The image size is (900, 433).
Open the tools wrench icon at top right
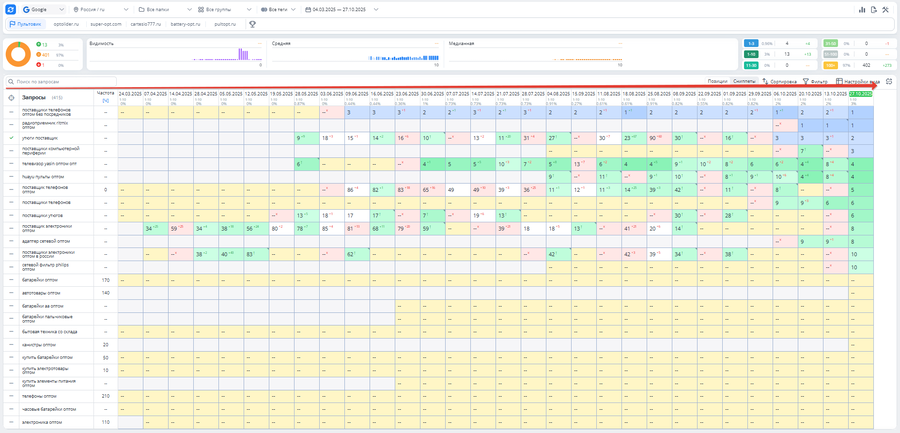click(886, 10)
